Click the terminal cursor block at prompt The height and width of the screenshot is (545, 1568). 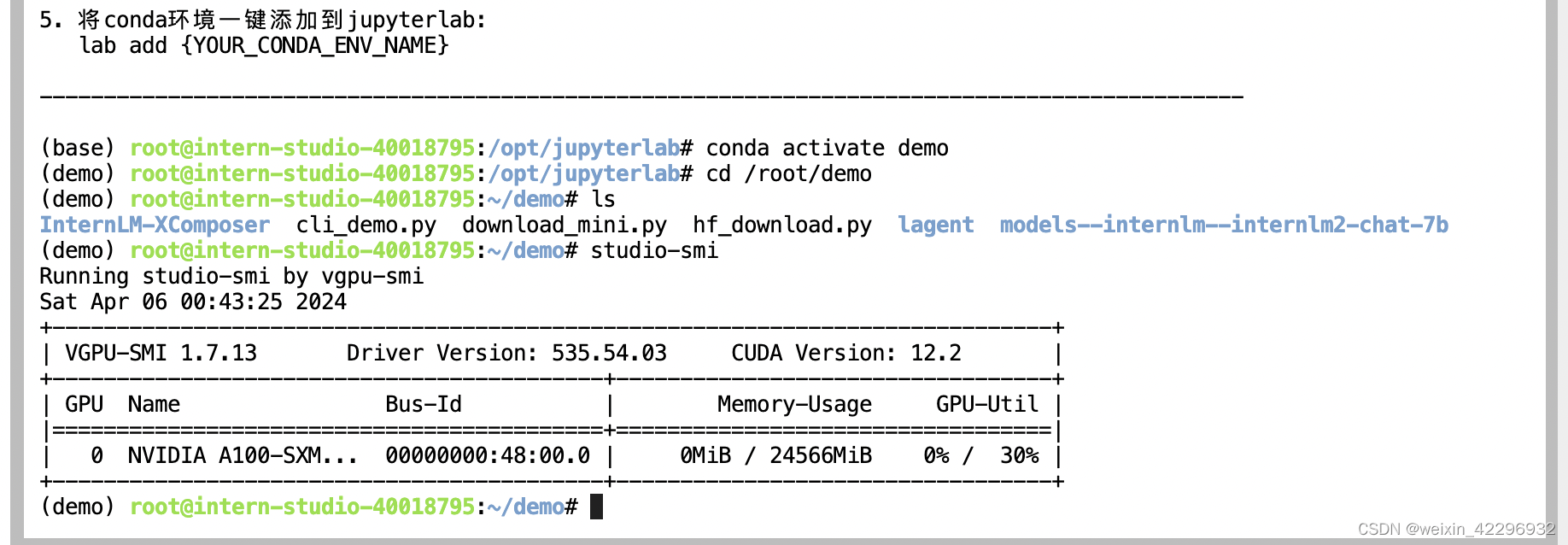coord(596,507)
